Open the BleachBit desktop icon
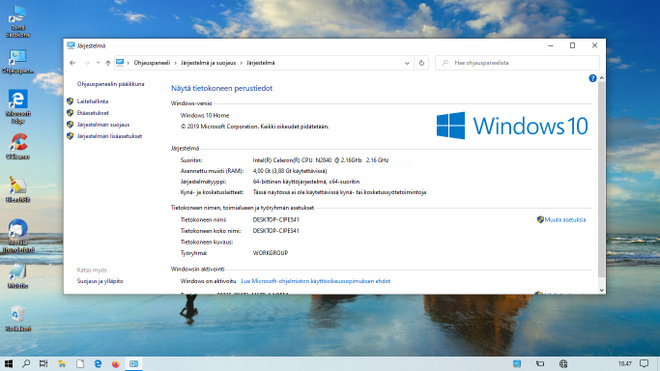This screenshot has width=660, height=371. click(18, 190)
